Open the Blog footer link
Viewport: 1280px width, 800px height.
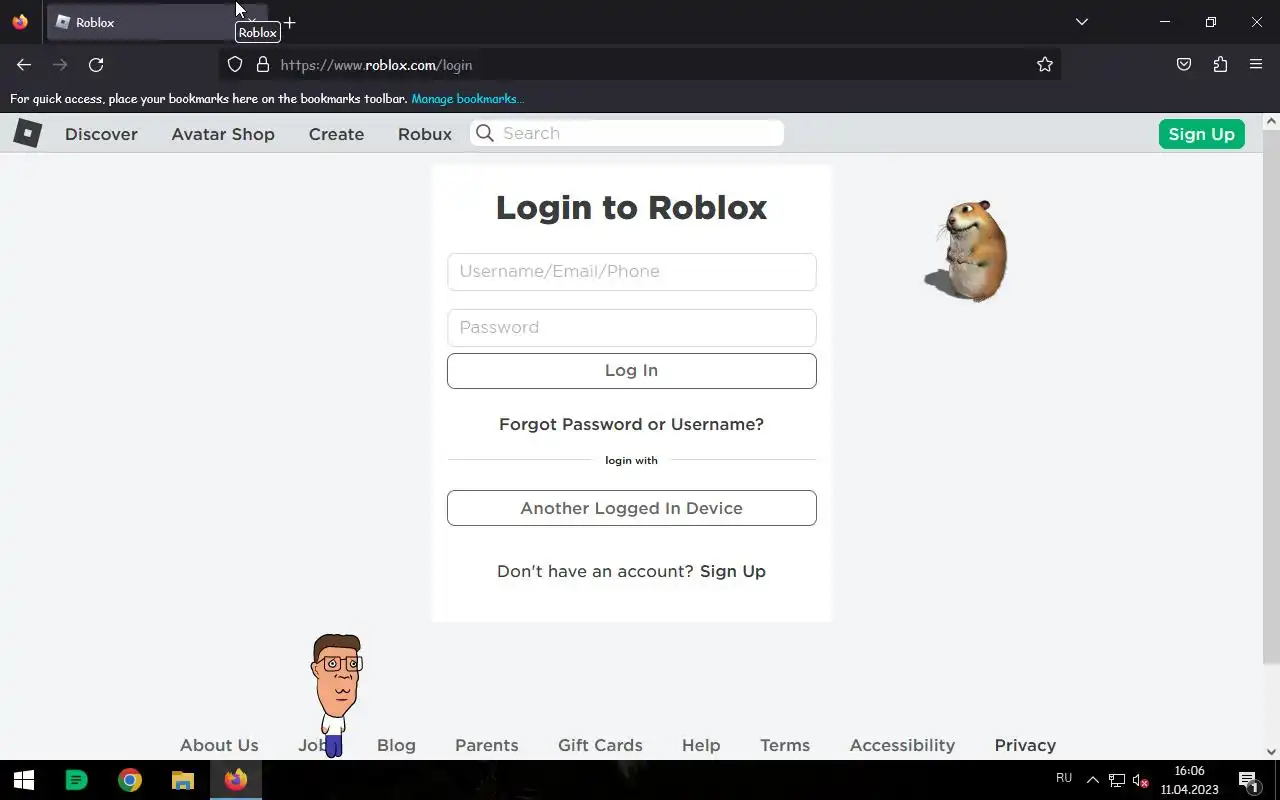(396, 745)
